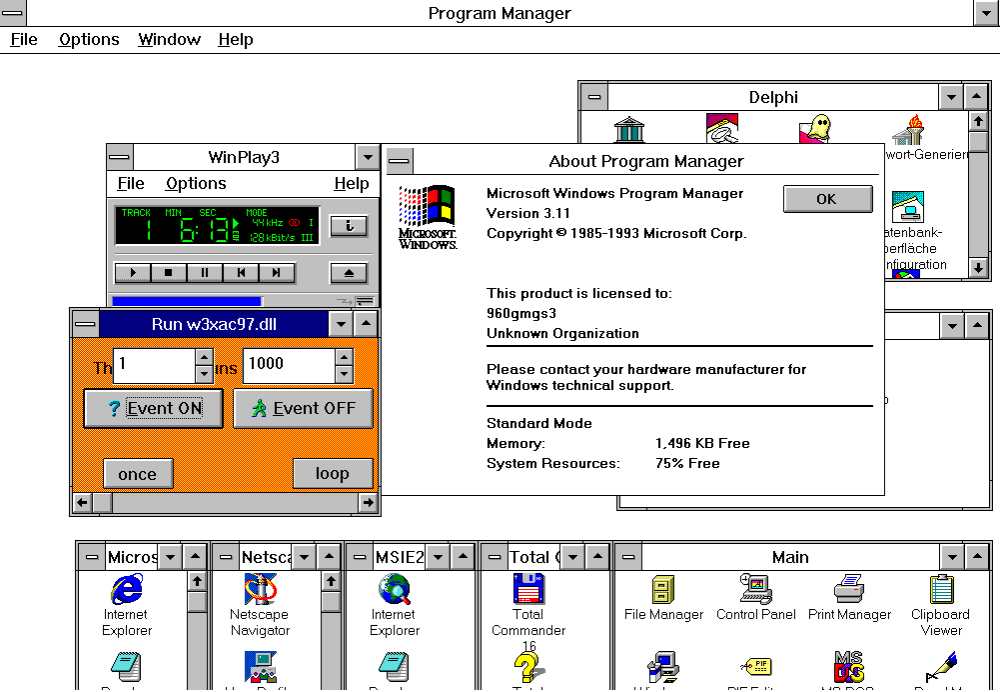
Task: Click the eject button in WinPlay3
Action: point(348,273)
